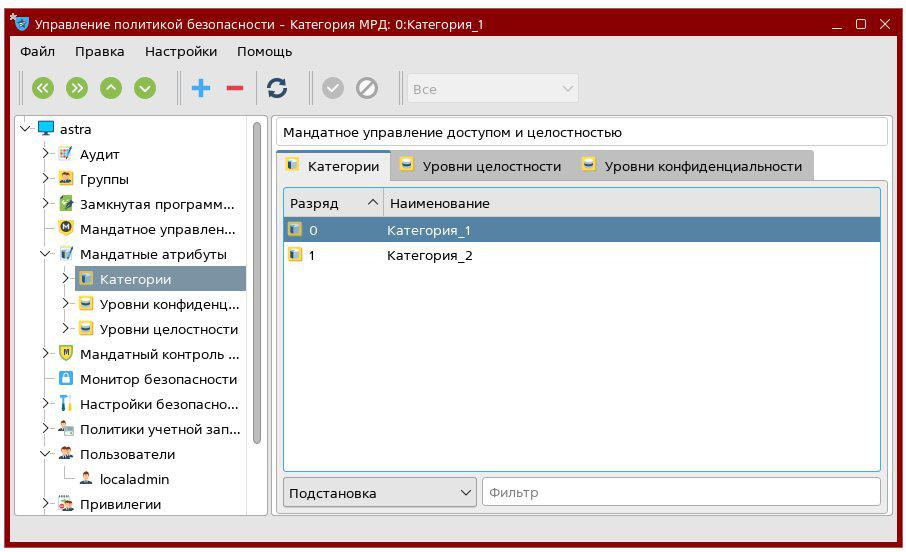Viewport: 906px width, 552px height.
Task: Click the green down arrow toolbar icon
Action: (x=145, y=88)
